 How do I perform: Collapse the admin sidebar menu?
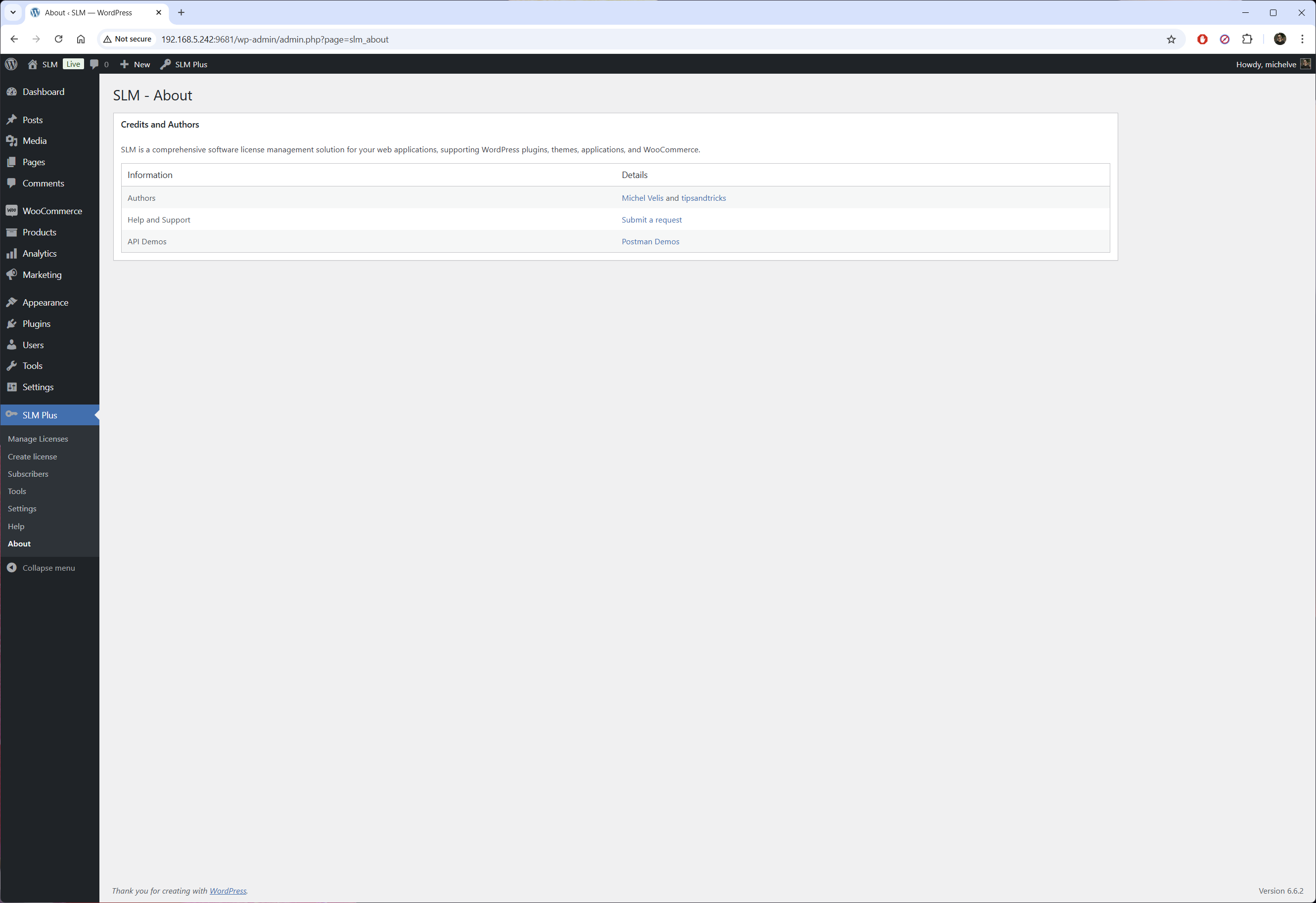pos(48,568)
